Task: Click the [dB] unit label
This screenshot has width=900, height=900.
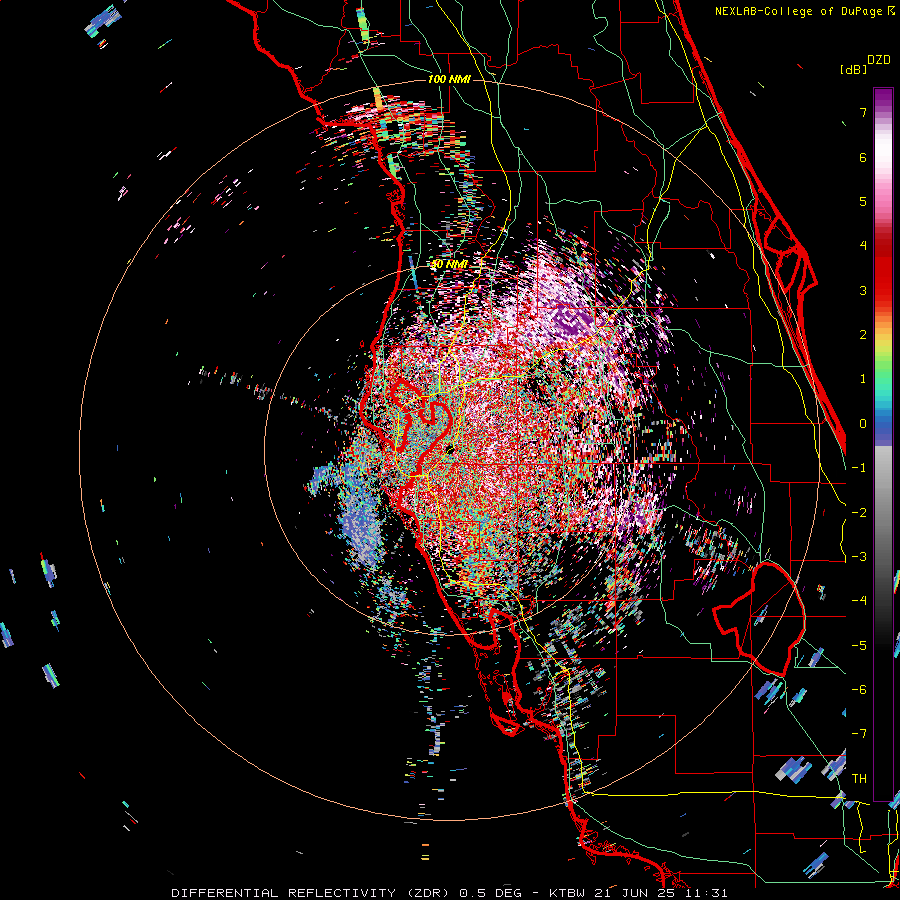Action: pyautogui.click(x=854, y=69)
